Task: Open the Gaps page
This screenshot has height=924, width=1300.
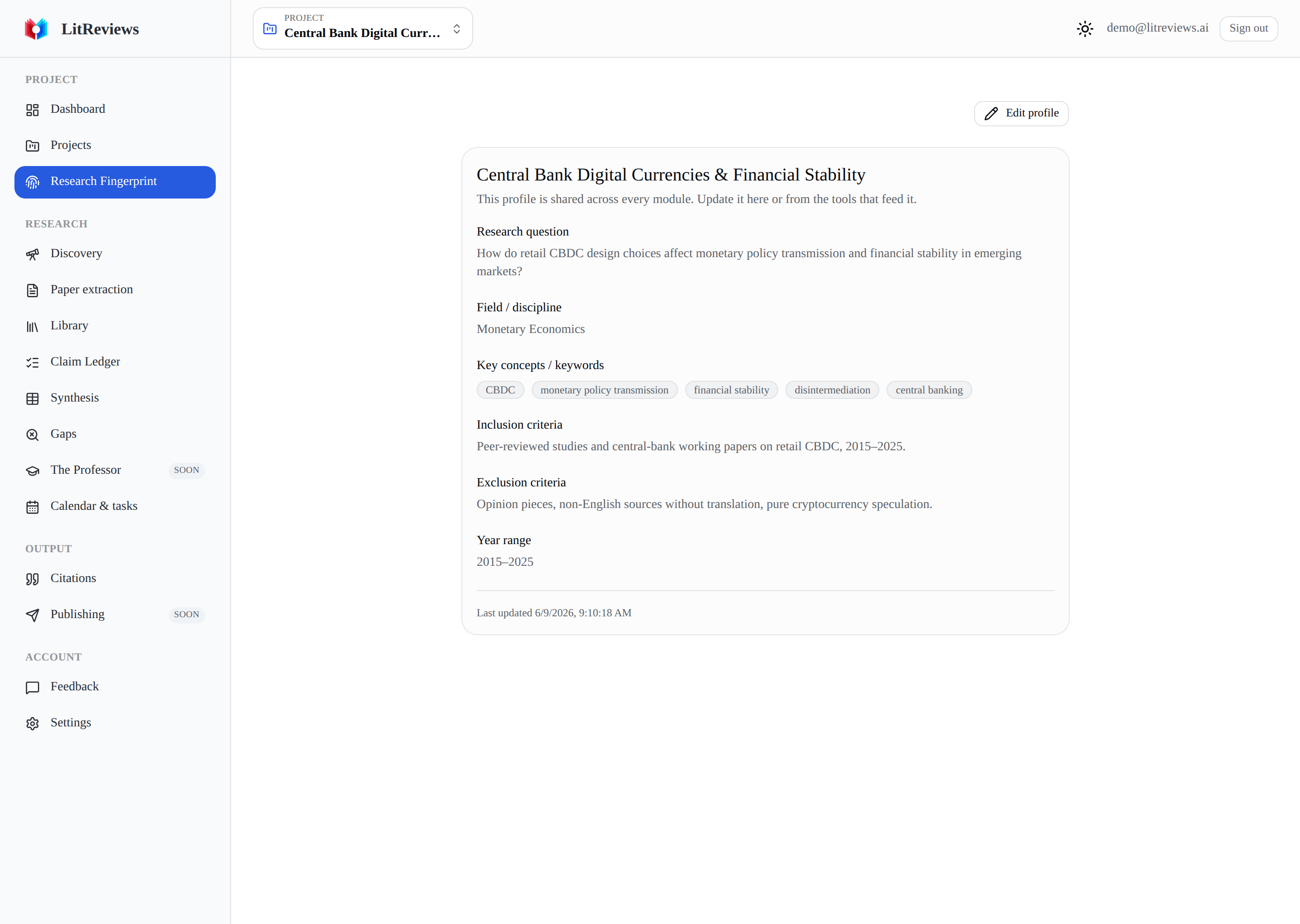Action: click(115, 434)
